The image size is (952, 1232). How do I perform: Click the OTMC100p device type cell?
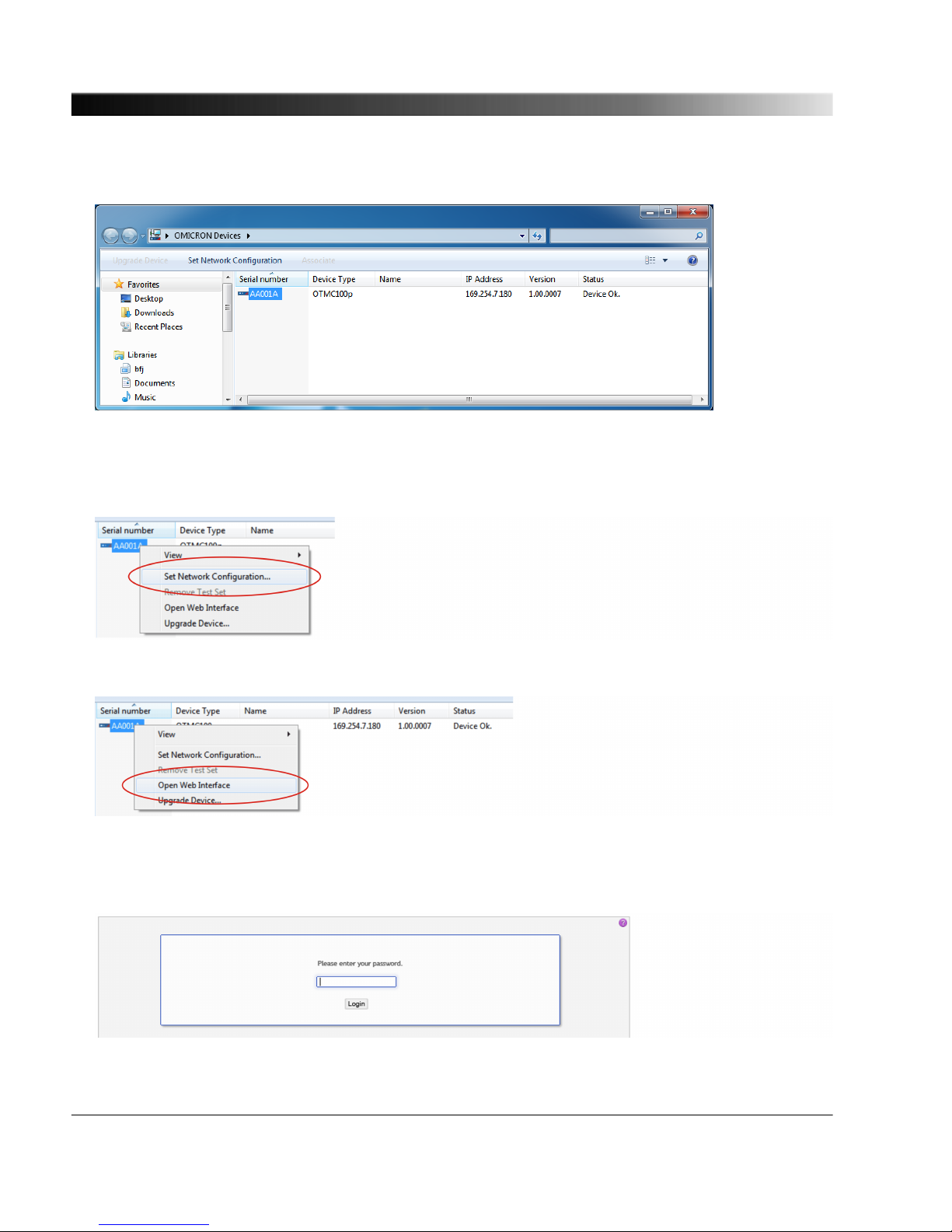[x=333, y=294]
